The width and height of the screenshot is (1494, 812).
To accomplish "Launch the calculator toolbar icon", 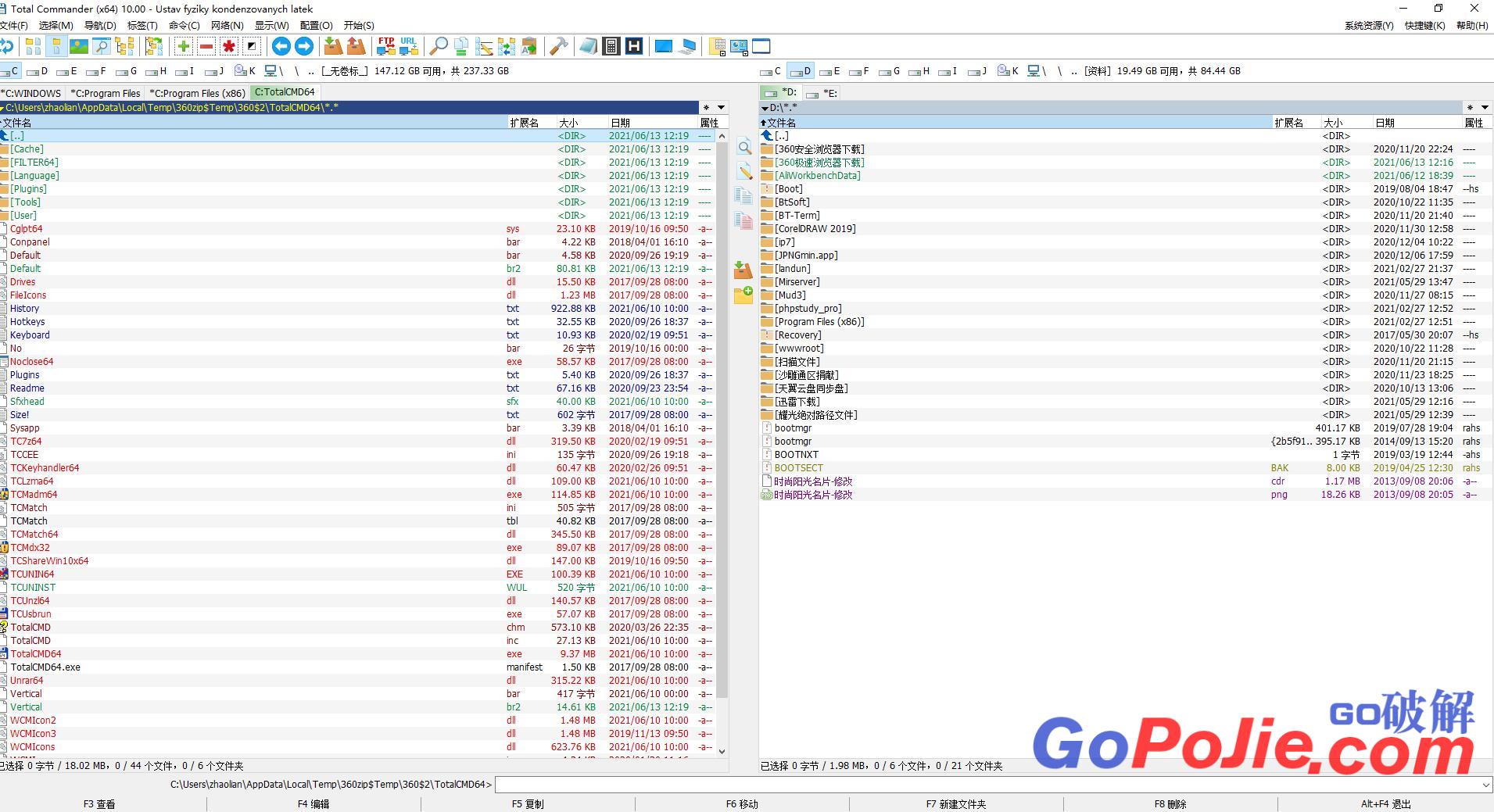I will 611,47.
